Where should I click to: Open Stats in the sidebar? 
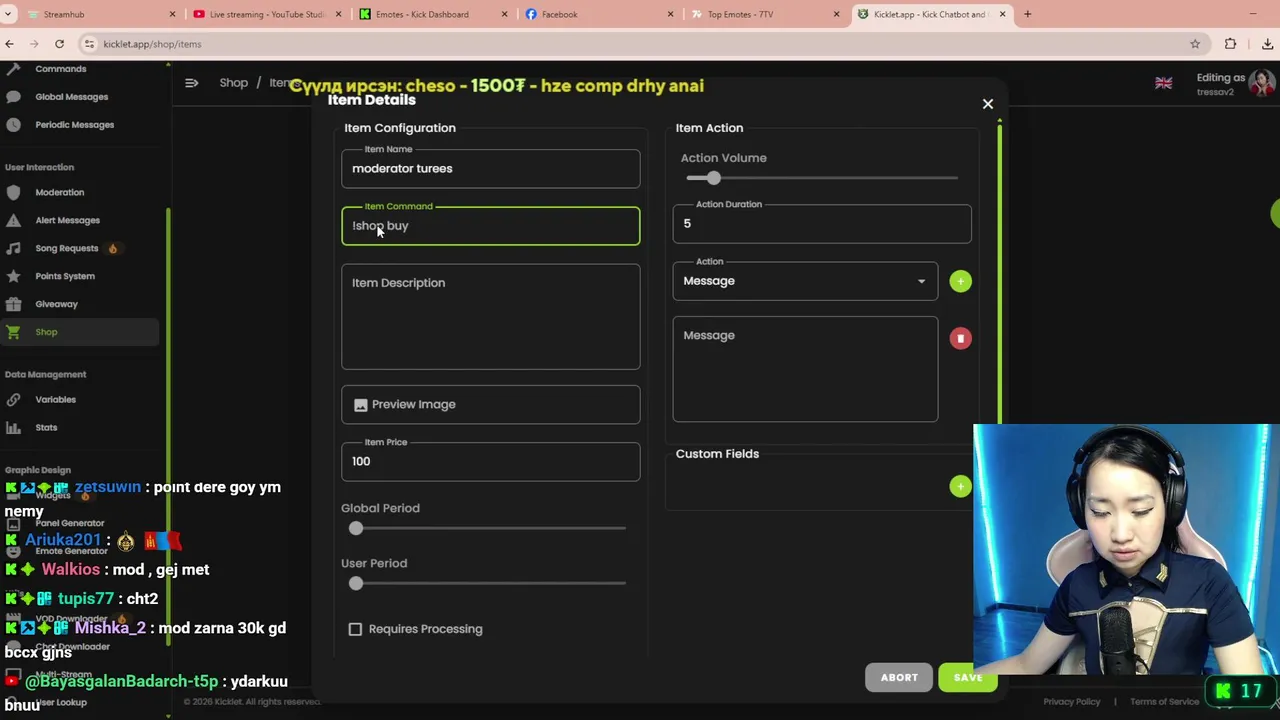(x=46, y=427)
